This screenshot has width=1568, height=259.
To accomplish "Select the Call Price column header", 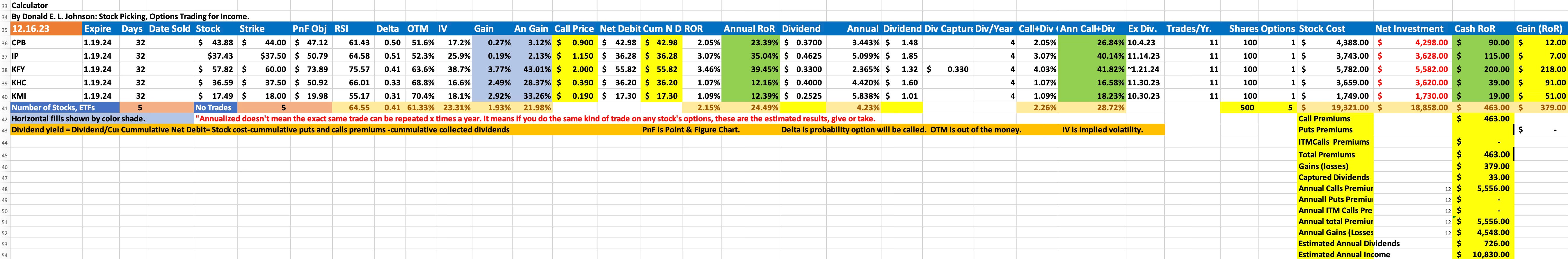I will [x=574, y=28].
